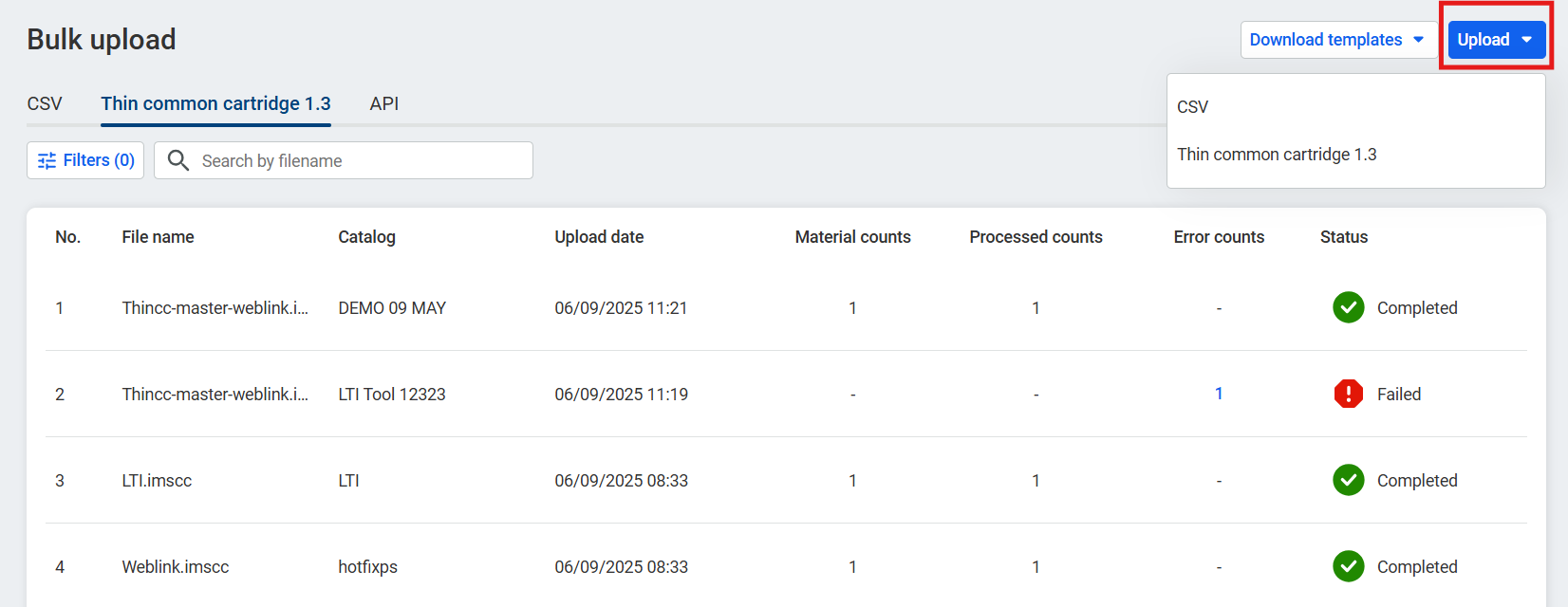Viewport: 1568px width, 607px height.
Task: Click the Upload date column header
Action: pyautogui.click(x=599, y=237)
